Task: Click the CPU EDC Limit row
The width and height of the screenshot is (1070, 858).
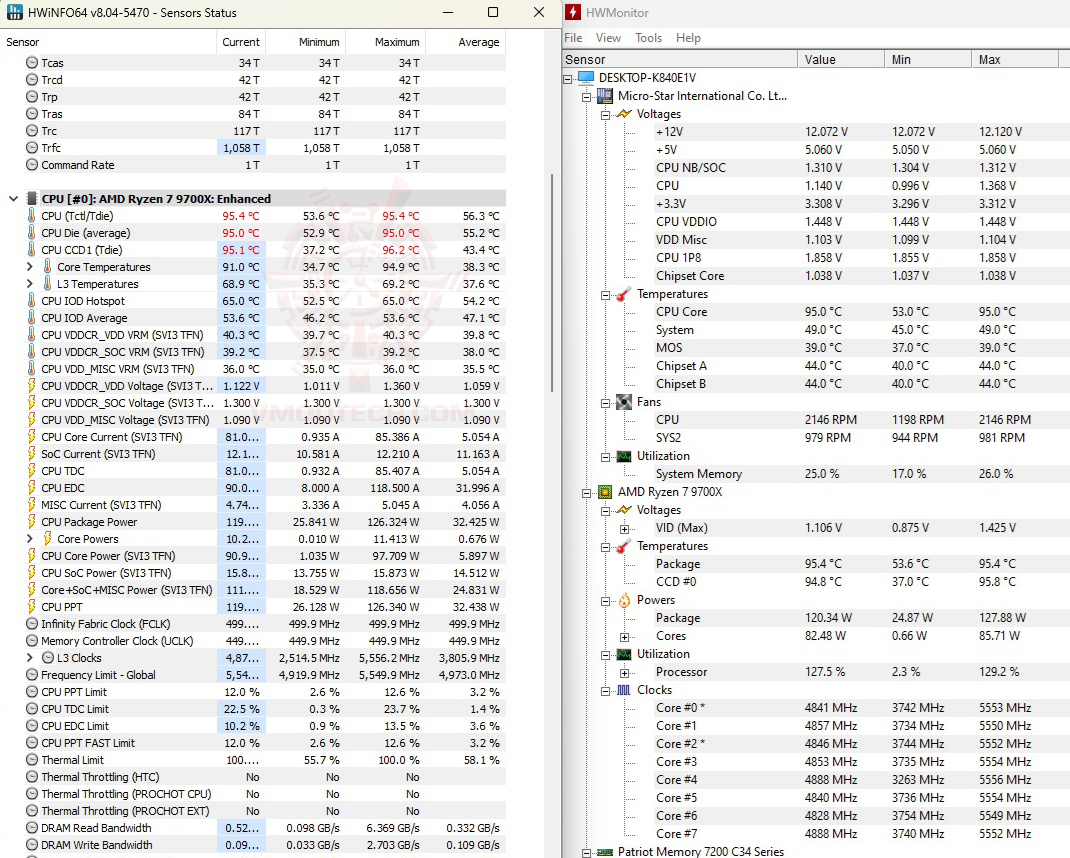Action: coord(253,726)
